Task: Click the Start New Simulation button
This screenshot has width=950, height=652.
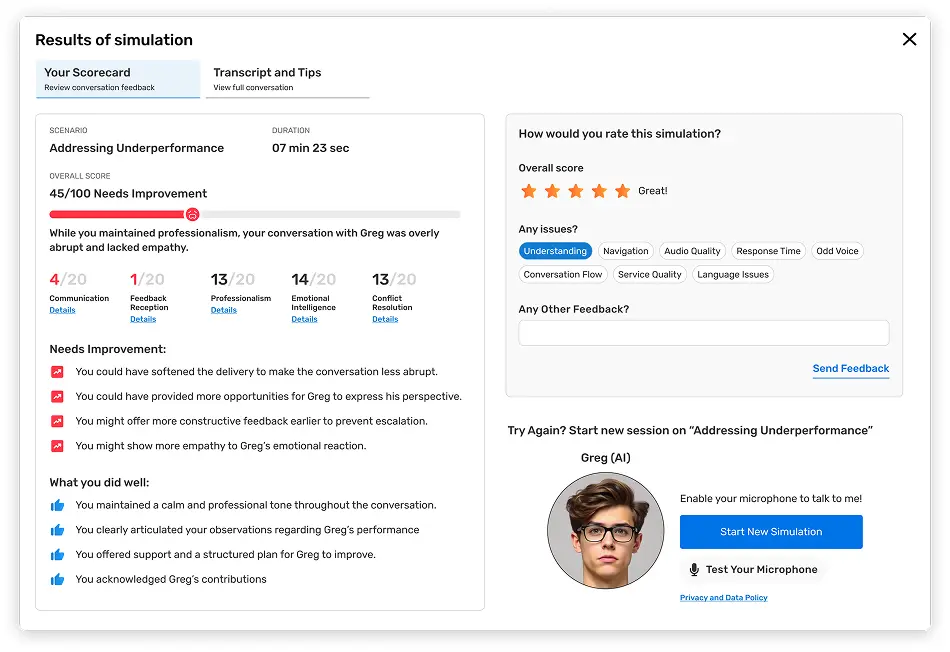Action: pos(771,531)
